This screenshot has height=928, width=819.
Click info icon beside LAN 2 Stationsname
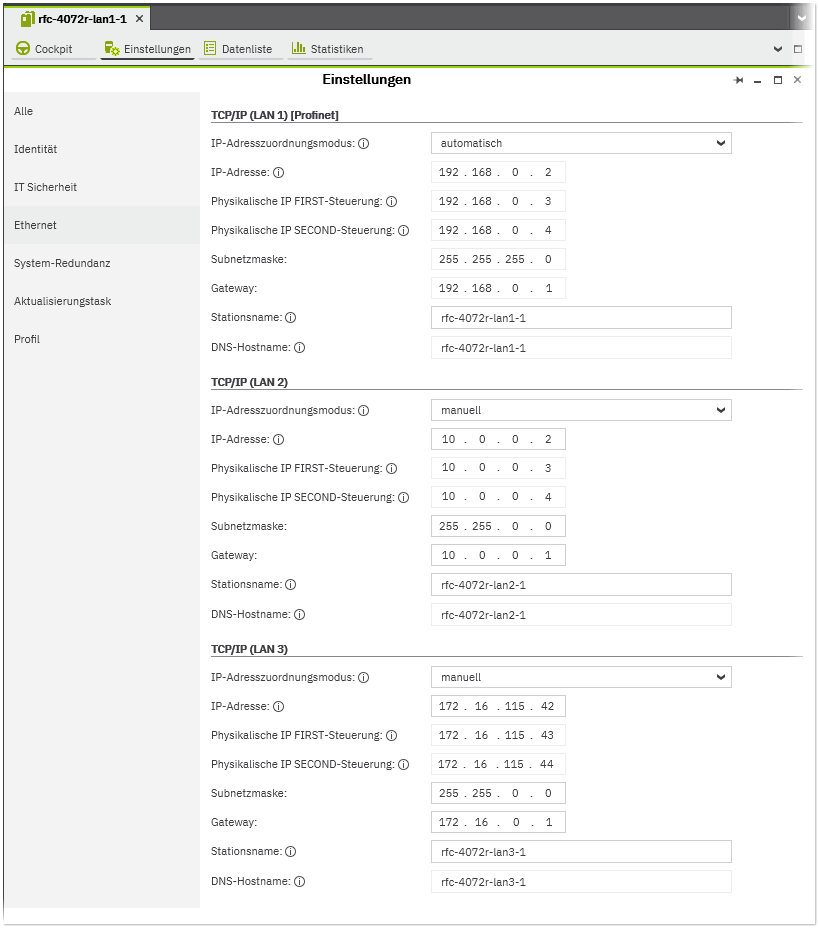tap(291, 585)
